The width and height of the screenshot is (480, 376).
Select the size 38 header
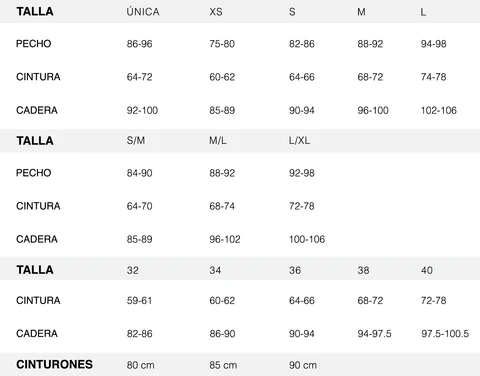[363, 270]
